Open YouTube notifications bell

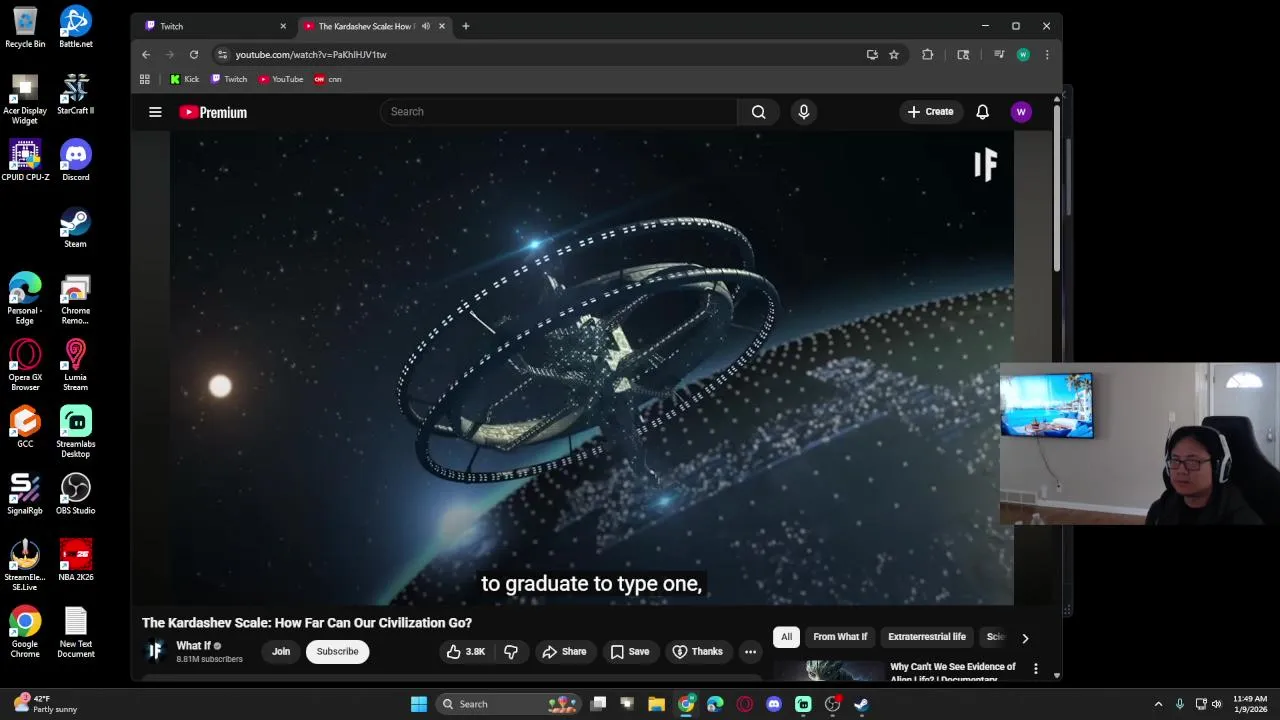click(x=982, y=112)
